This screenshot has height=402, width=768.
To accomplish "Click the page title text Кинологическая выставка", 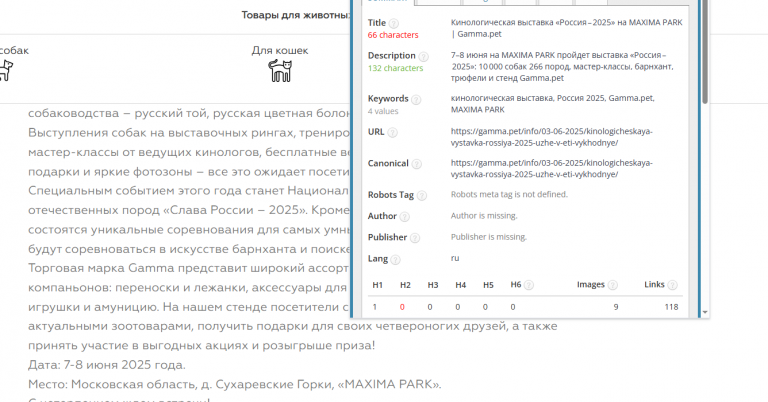I will pyautogui.click(x=567, y=28).
